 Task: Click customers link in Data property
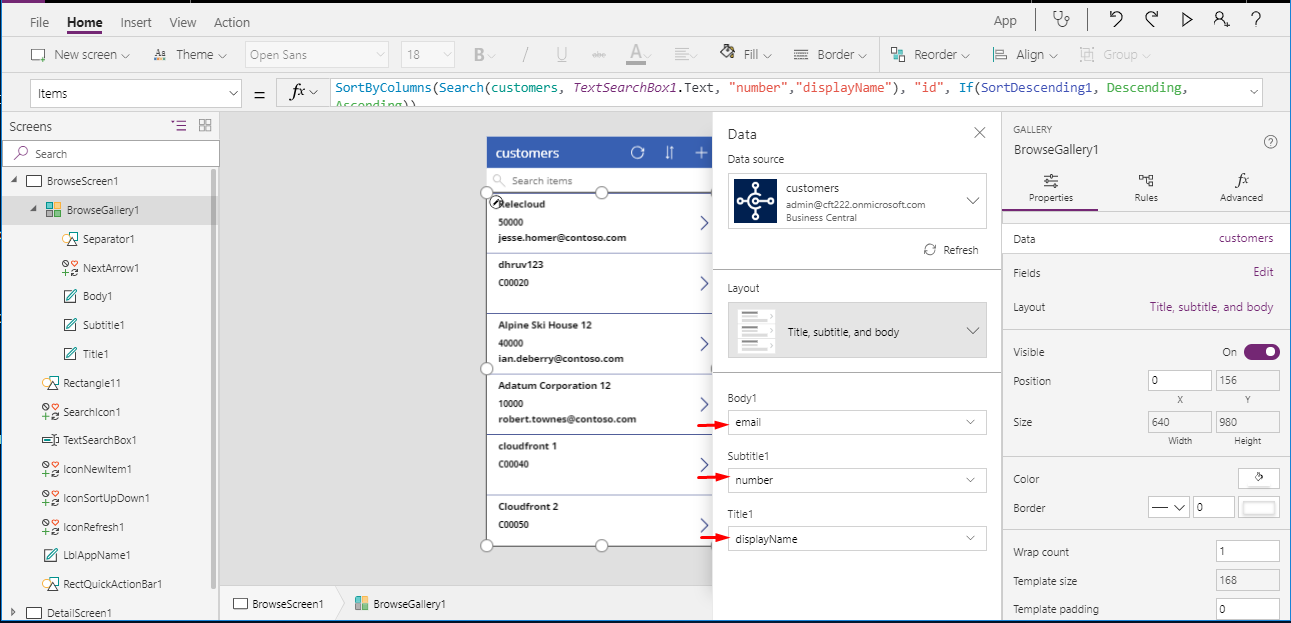pos(1246,238)
